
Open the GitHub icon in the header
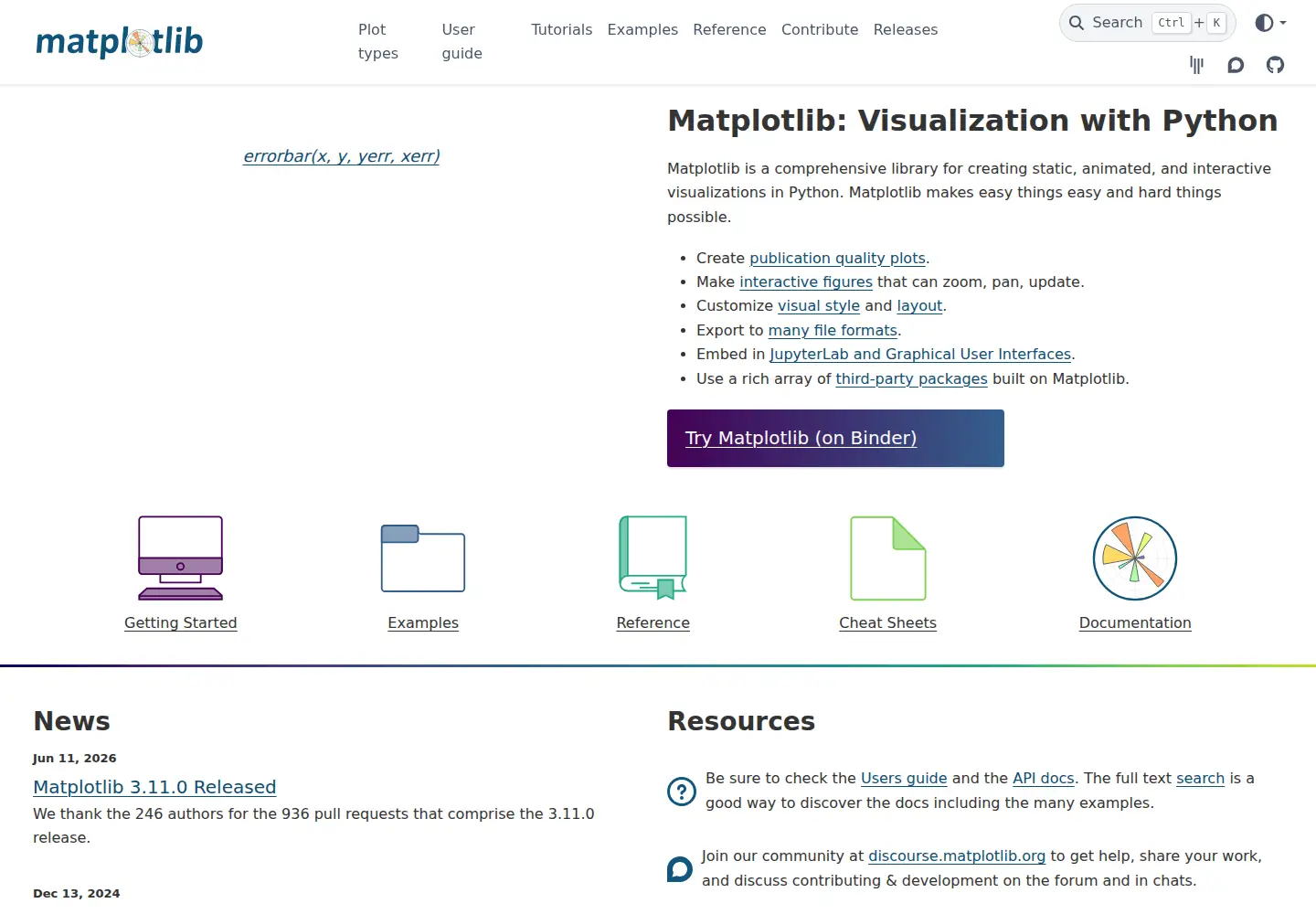pyautogui.click(x=1275, y=65)
